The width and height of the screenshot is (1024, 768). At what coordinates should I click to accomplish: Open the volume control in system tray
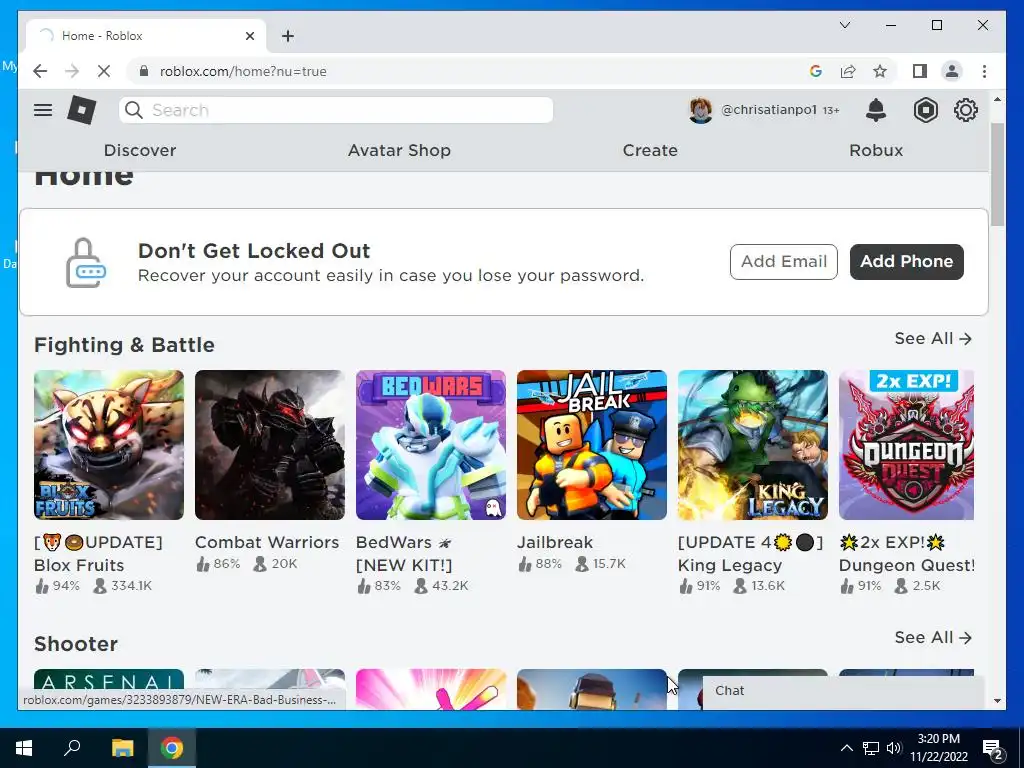(x=894, y=748)
